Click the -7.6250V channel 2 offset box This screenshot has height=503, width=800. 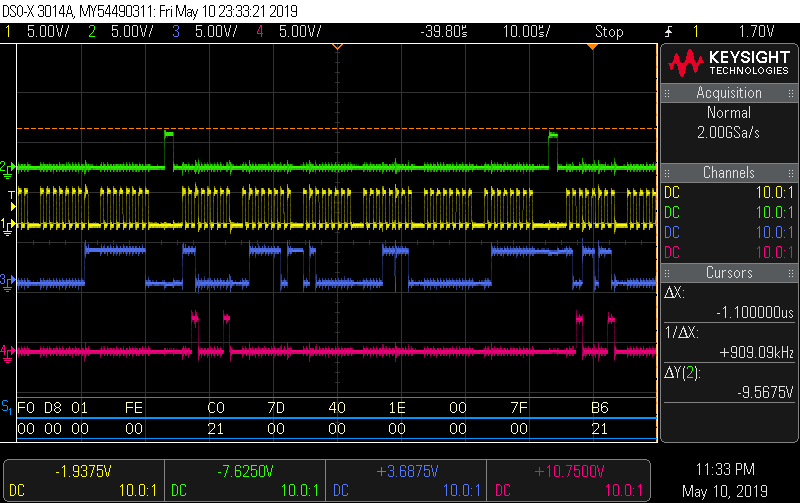click(x=245, y=480)
